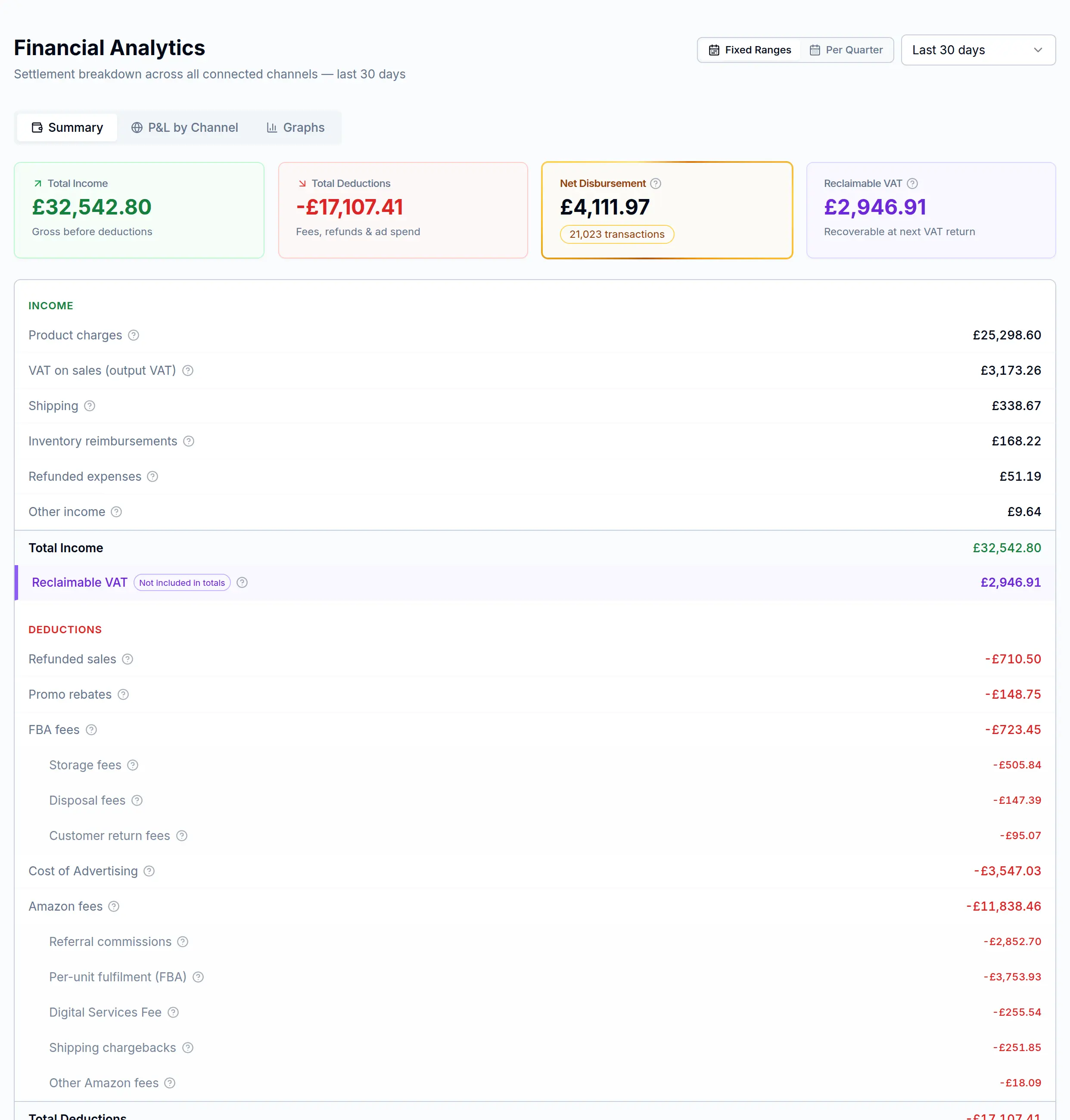
Task: Show Disposal fees help tooltip icon
Action: (137, 801)
